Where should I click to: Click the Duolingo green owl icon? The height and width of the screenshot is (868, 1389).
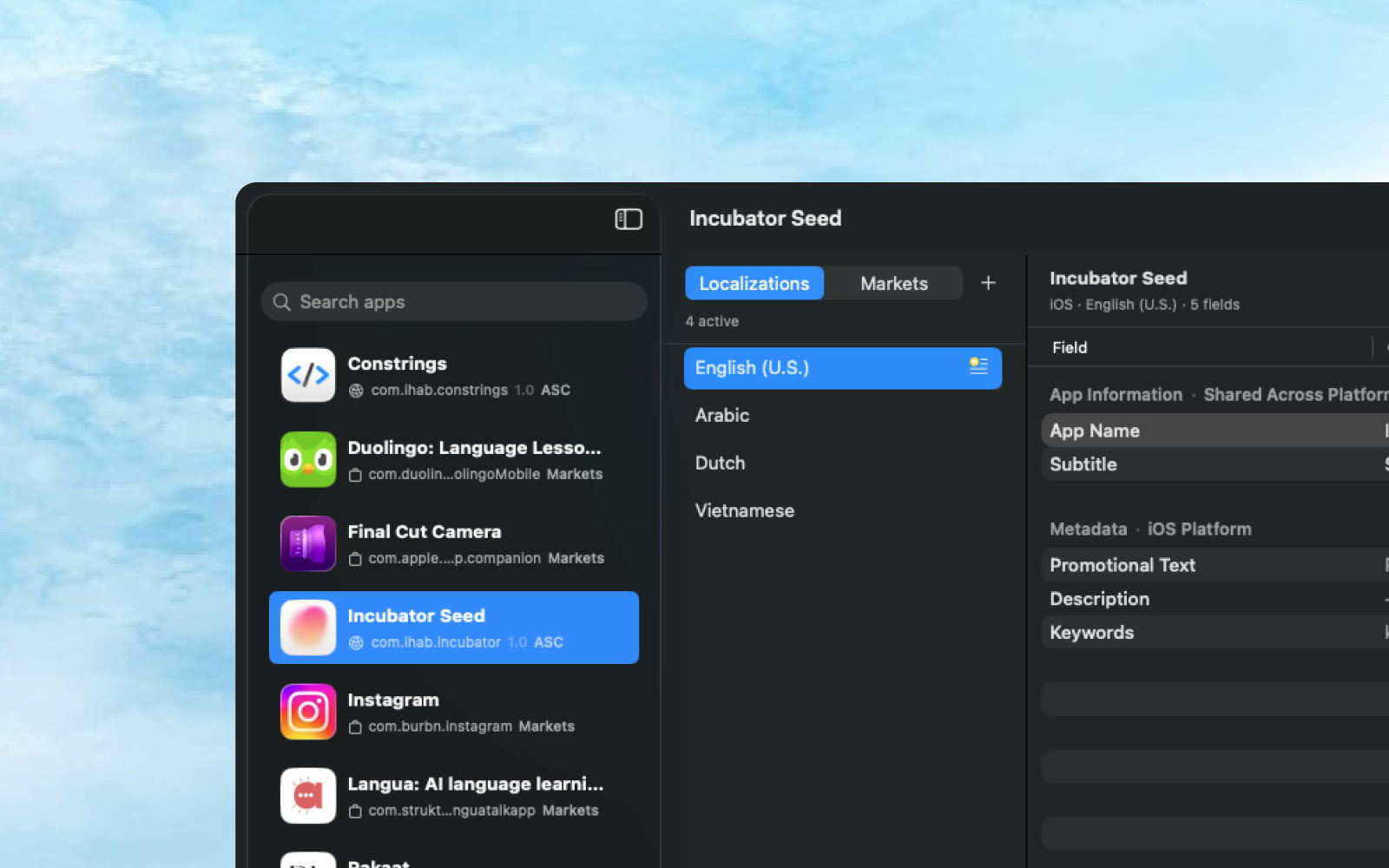coord(308,459)
